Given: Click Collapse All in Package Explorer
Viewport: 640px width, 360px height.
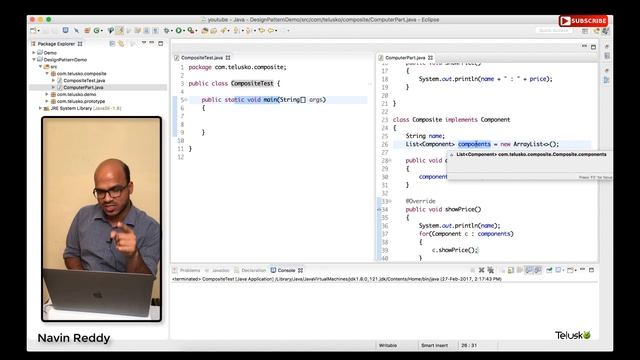Looking at the screenshot, I should click(x=112, y=43).
